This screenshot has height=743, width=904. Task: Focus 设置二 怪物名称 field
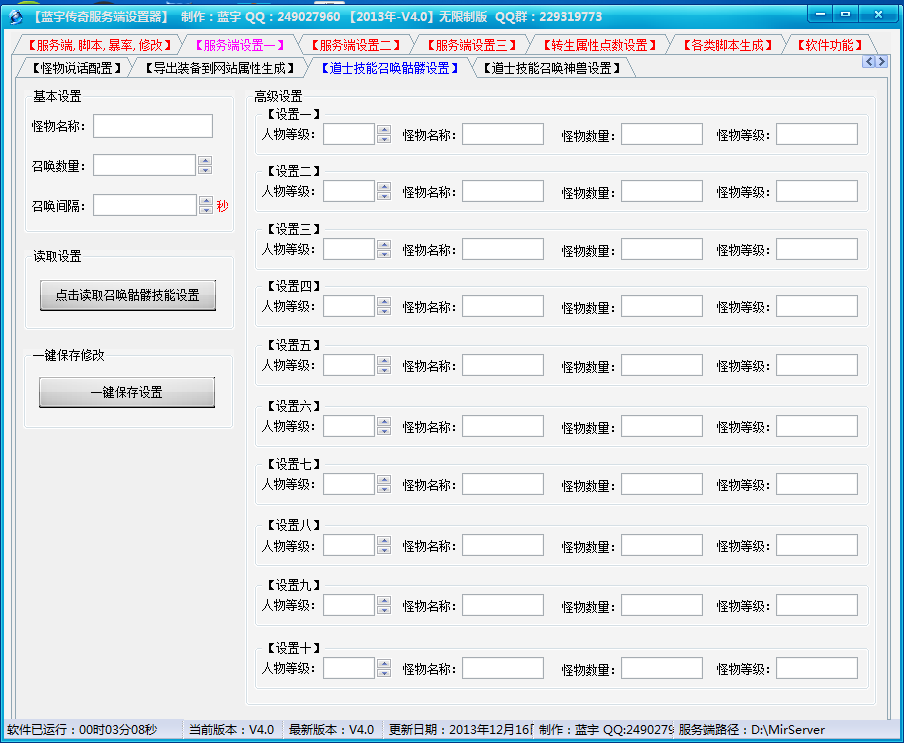[503, 191]
